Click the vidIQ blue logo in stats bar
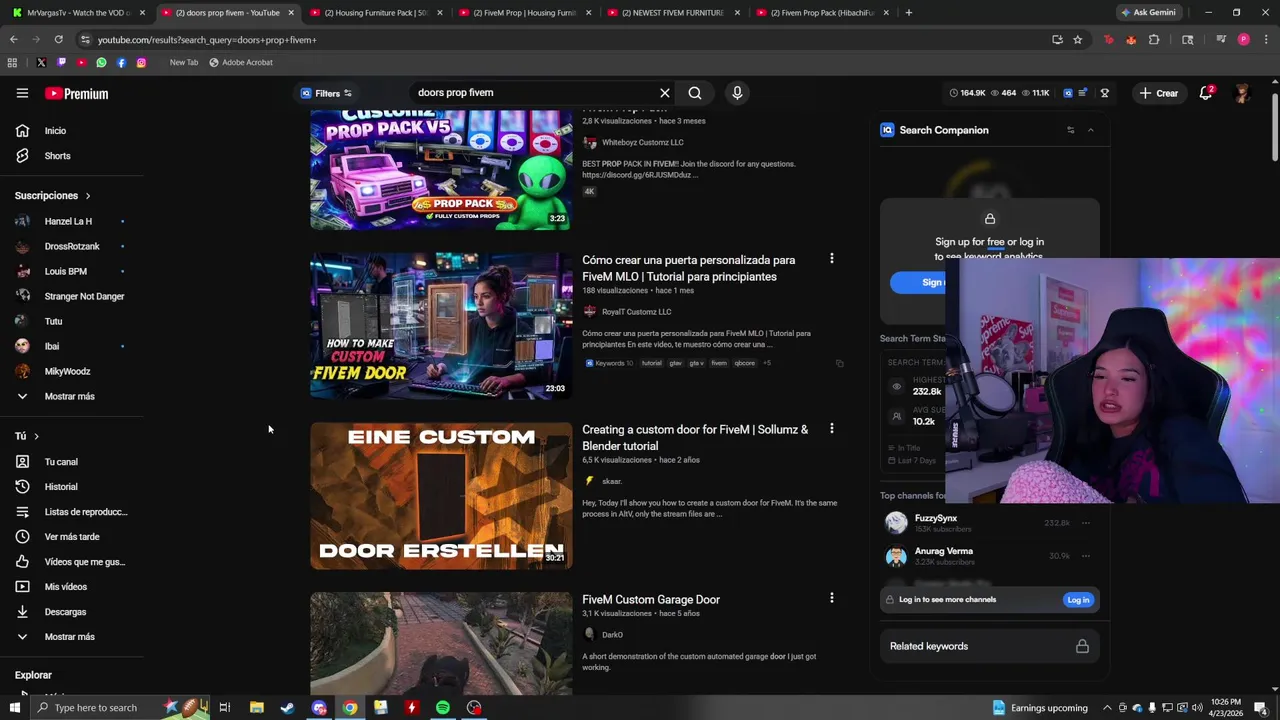This screenshot has height=720, width=1280. 1068,93
